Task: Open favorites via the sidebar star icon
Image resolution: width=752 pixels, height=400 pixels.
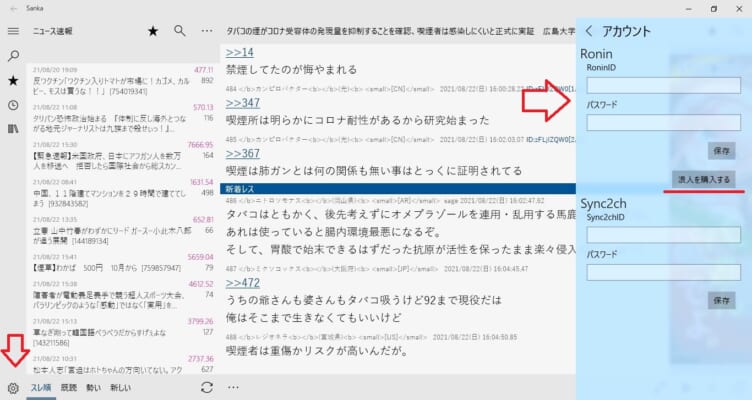Action: (13, 80)
